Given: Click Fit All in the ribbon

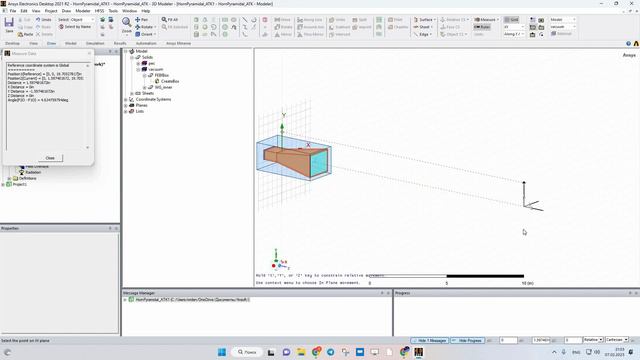Looking at the screenshot, I should click(170, 20).
